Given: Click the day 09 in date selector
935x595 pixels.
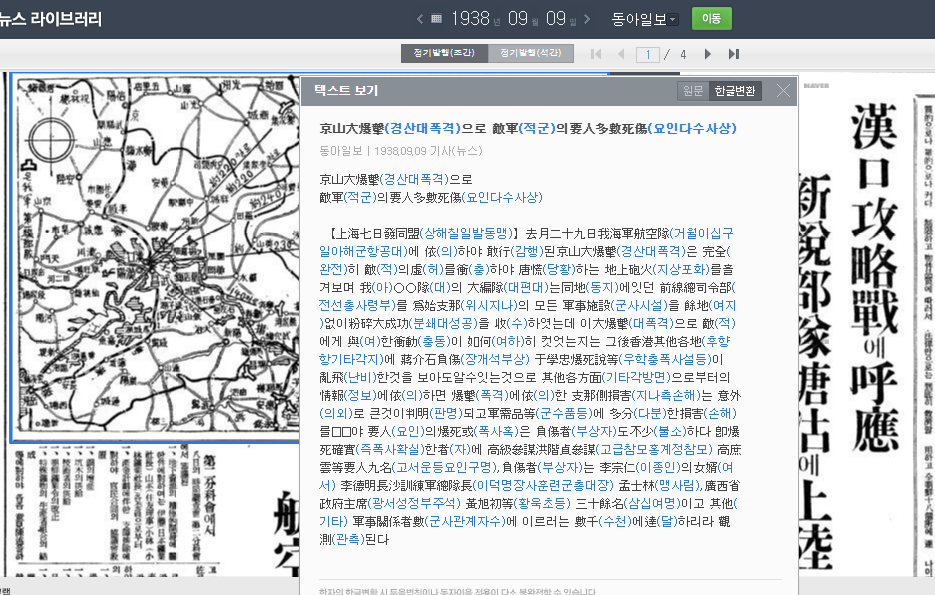Looking at the screenshot, I should pos(556,18).
